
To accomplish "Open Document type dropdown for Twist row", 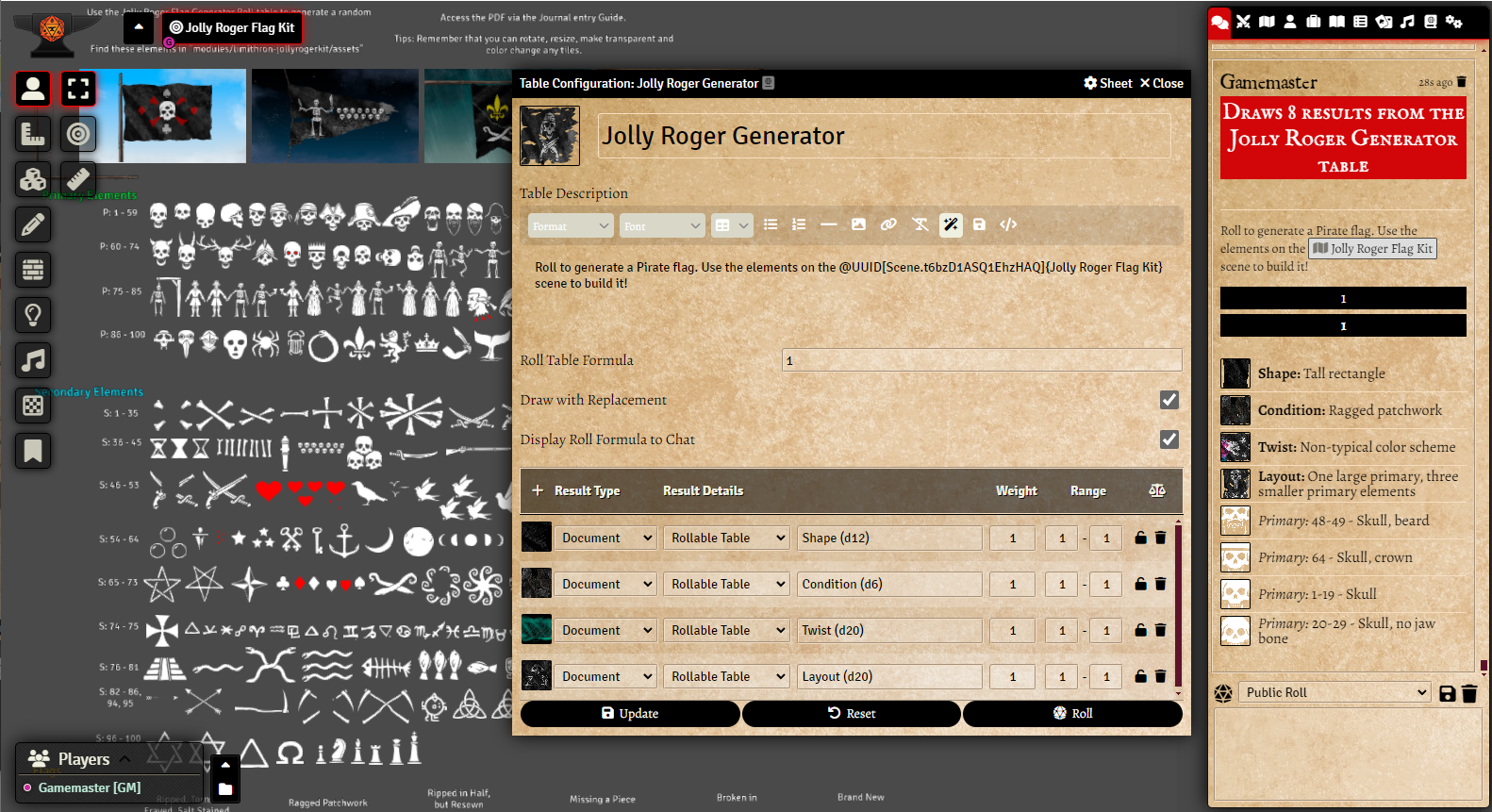I will (x=606, y=630).
